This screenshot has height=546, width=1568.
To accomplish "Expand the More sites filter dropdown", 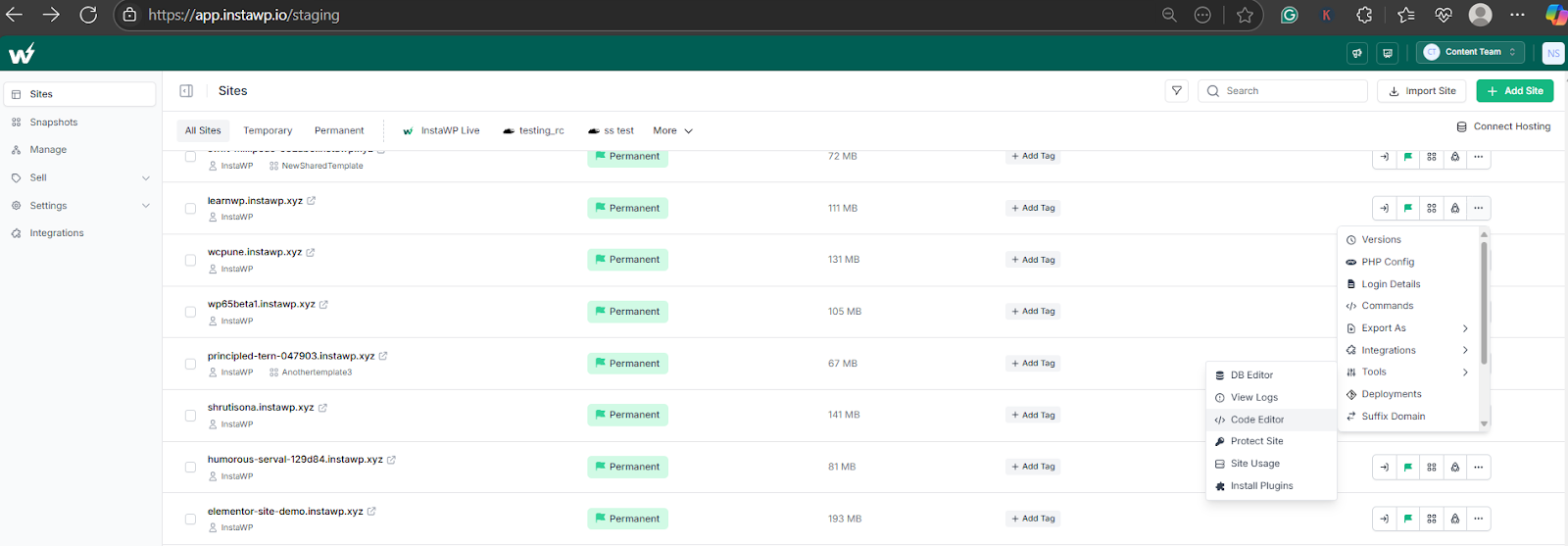I will (673, 130).
